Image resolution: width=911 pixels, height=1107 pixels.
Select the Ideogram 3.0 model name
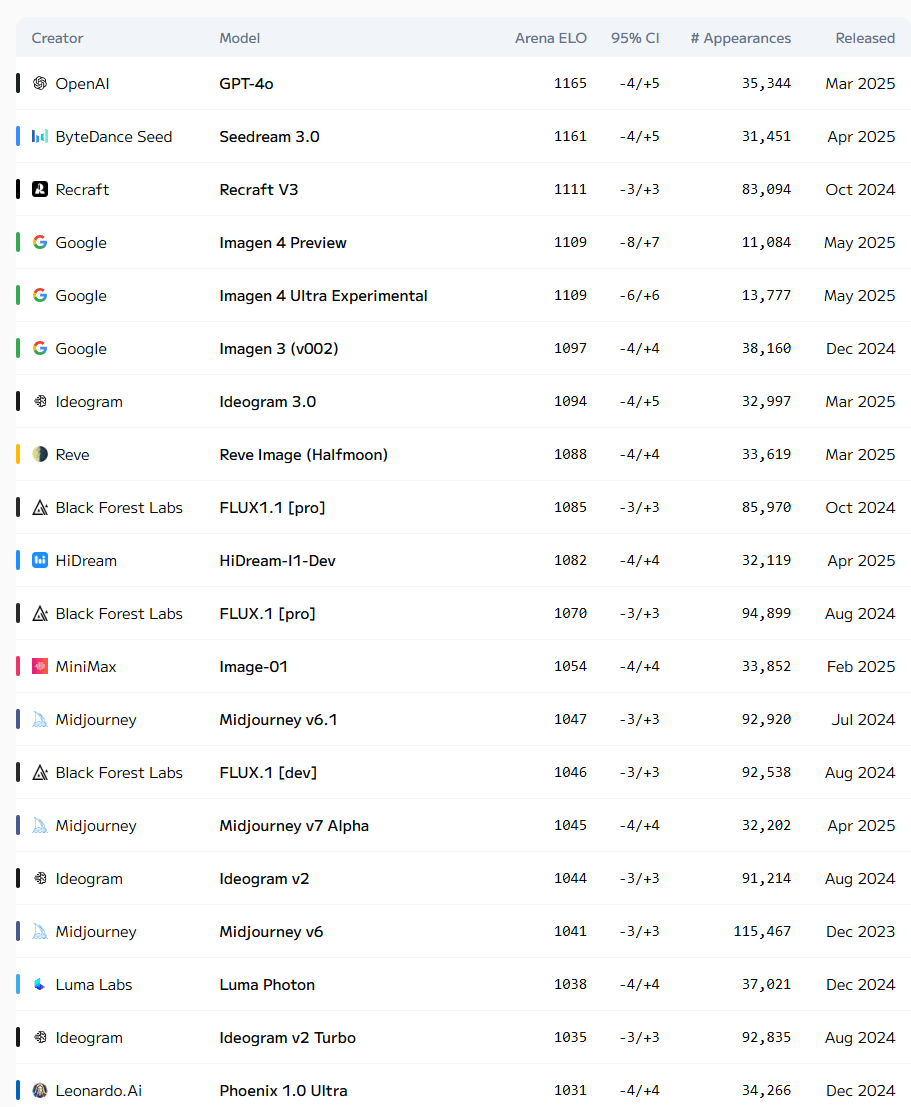pyautogui.click(x=268, y=401)
